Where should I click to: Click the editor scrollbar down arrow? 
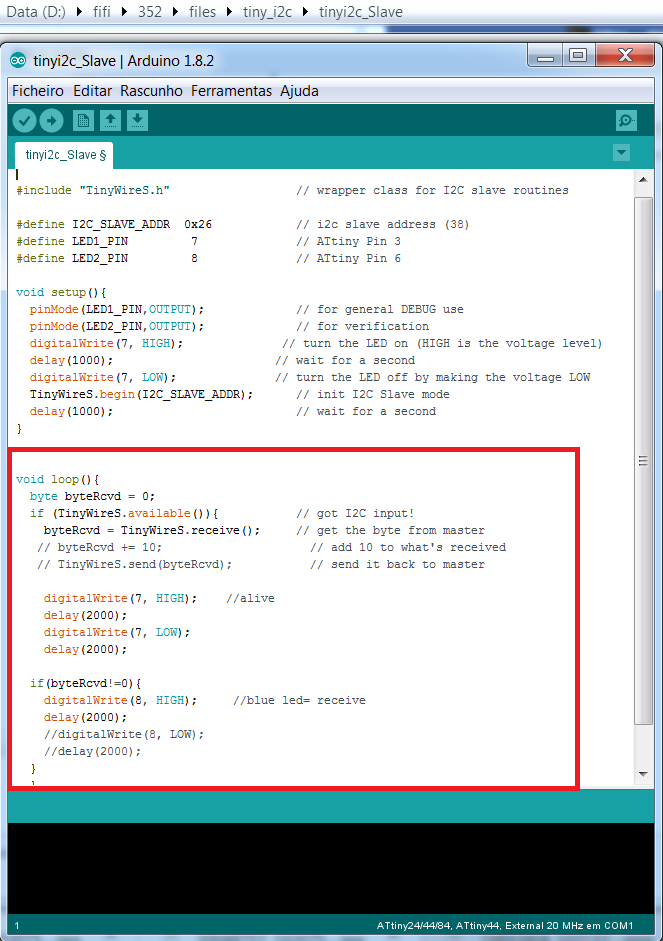[643, 774]
